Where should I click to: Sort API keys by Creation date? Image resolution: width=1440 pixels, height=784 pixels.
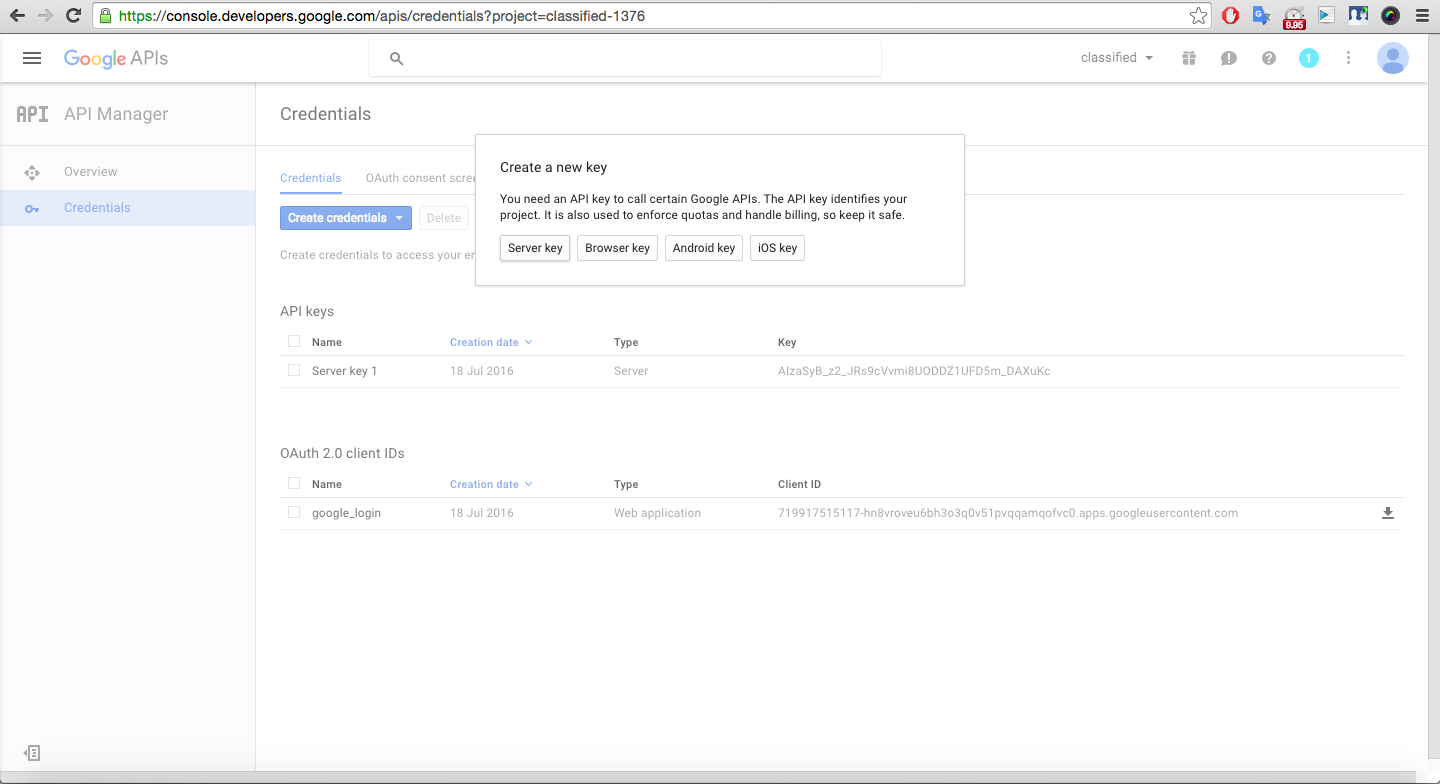(491, 342)
